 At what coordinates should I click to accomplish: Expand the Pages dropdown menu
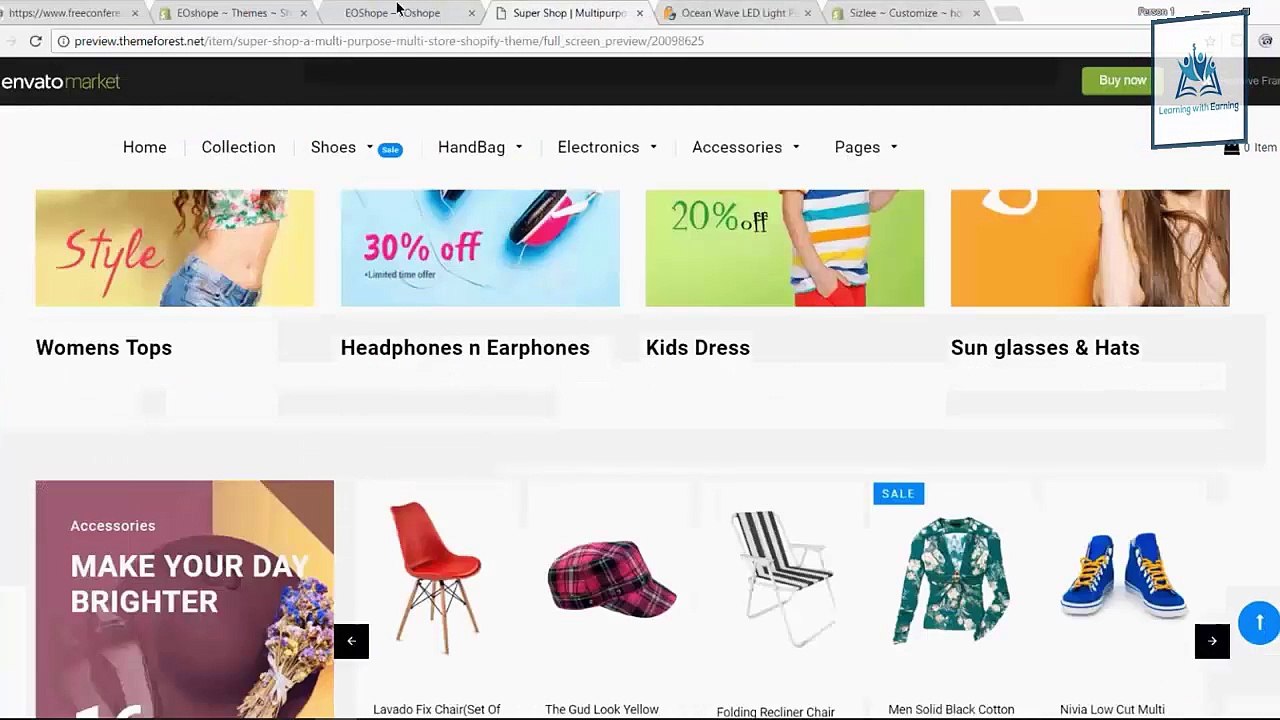click(866, 147)
